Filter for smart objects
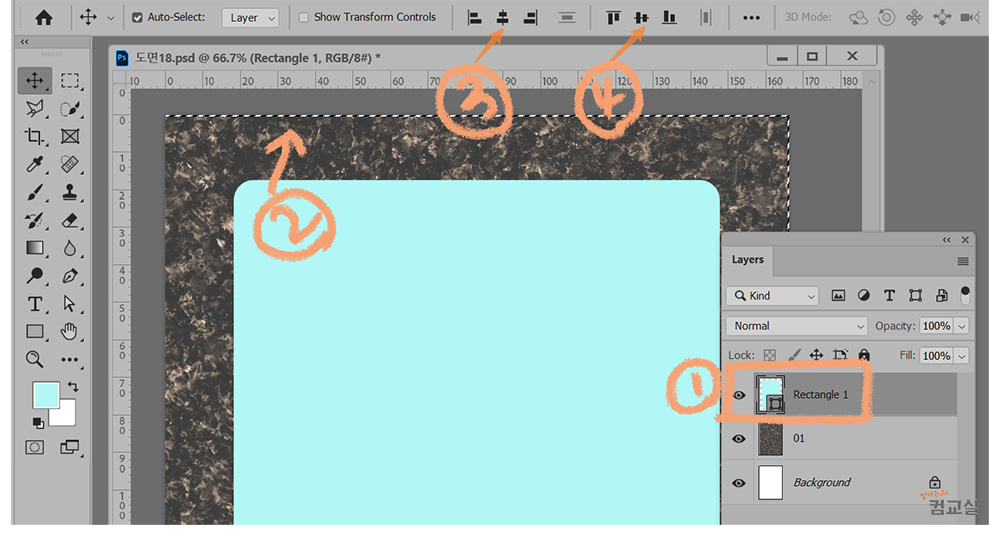1000x537 pixels. 941,295
